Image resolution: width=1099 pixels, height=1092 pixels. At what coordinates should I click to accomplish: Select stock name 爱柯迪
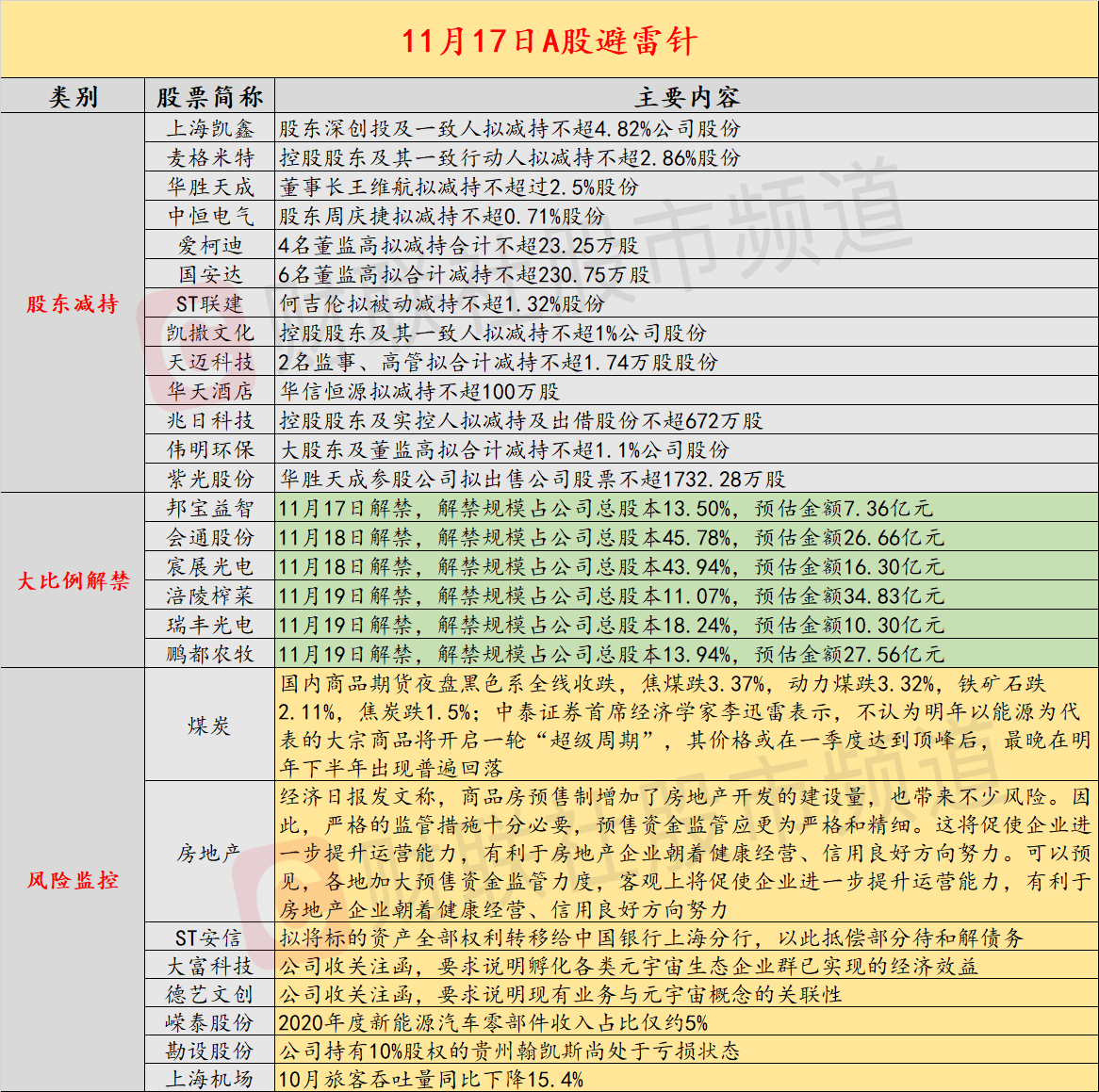coord(209,245)
